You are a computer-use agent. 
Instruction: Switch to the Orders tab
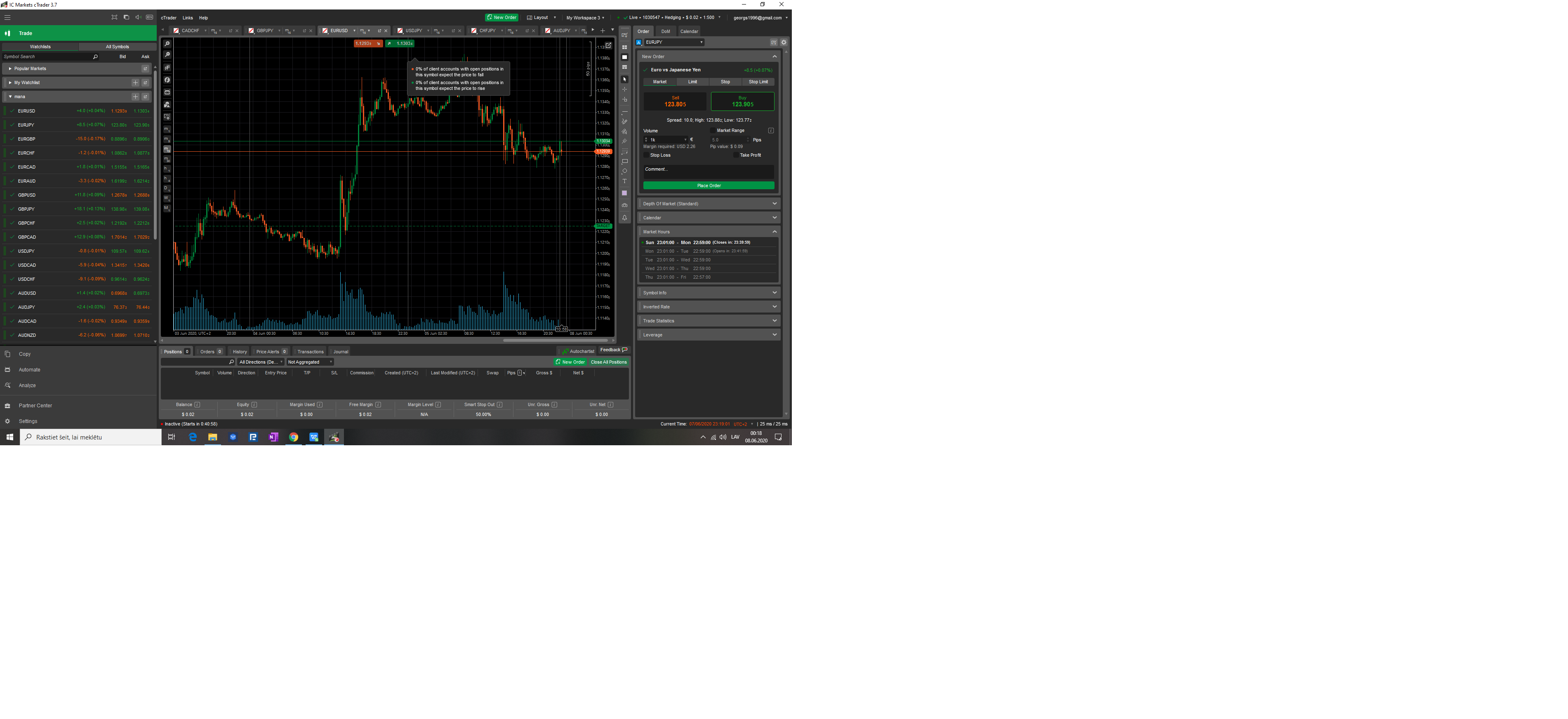coord(211,352)
